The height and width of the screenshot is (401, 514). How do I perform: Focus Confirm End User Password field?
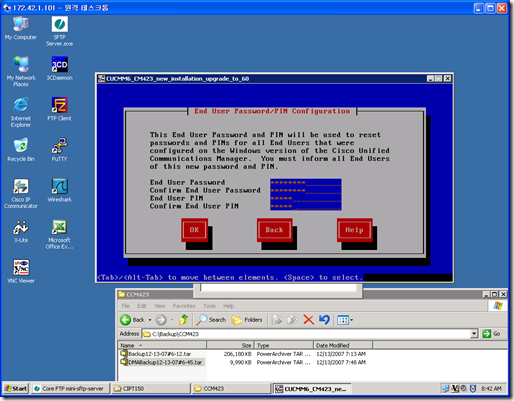click(x=306, y=190)
